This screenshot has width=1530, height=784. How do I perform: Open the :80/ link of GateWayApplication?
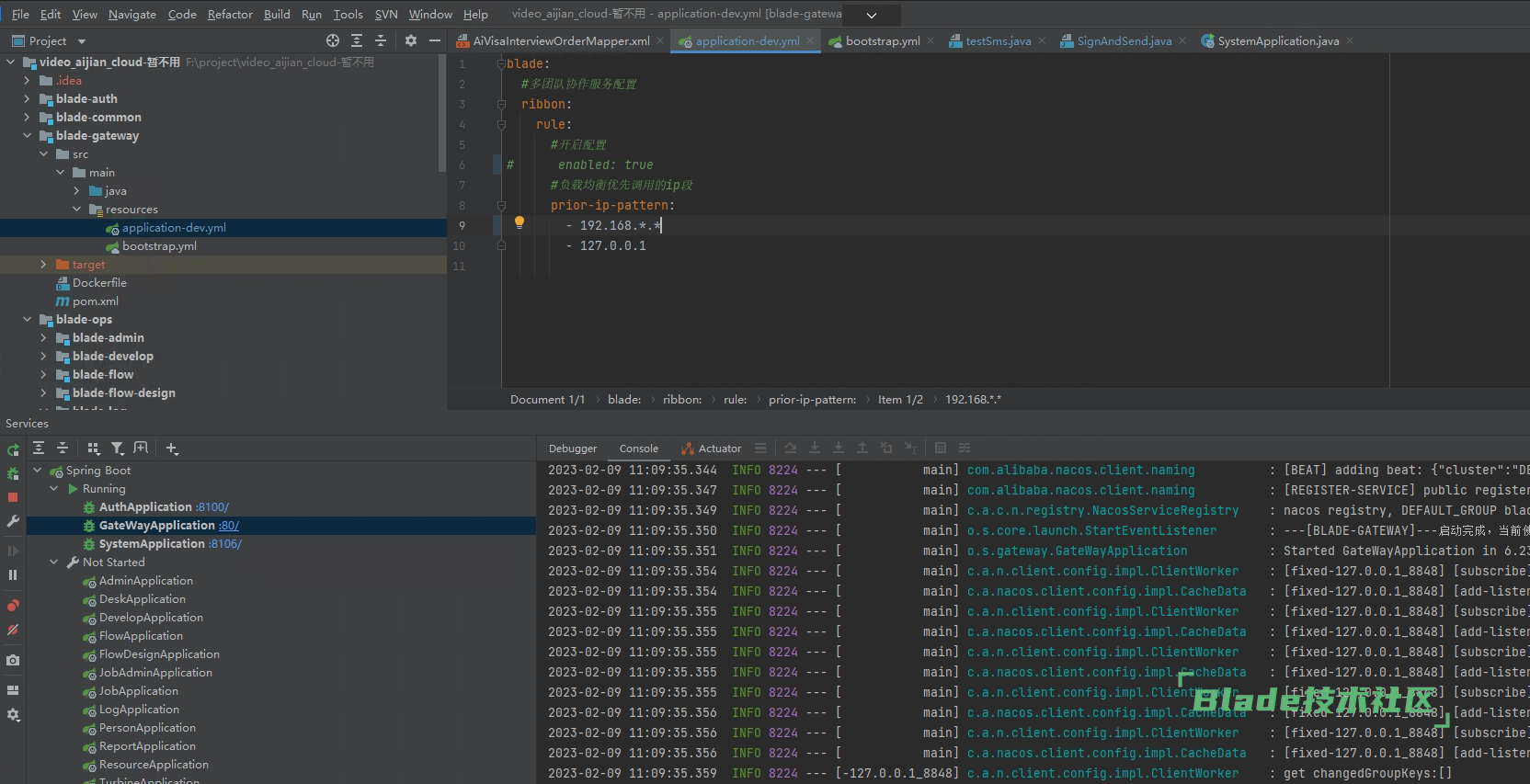pos(229,526)
